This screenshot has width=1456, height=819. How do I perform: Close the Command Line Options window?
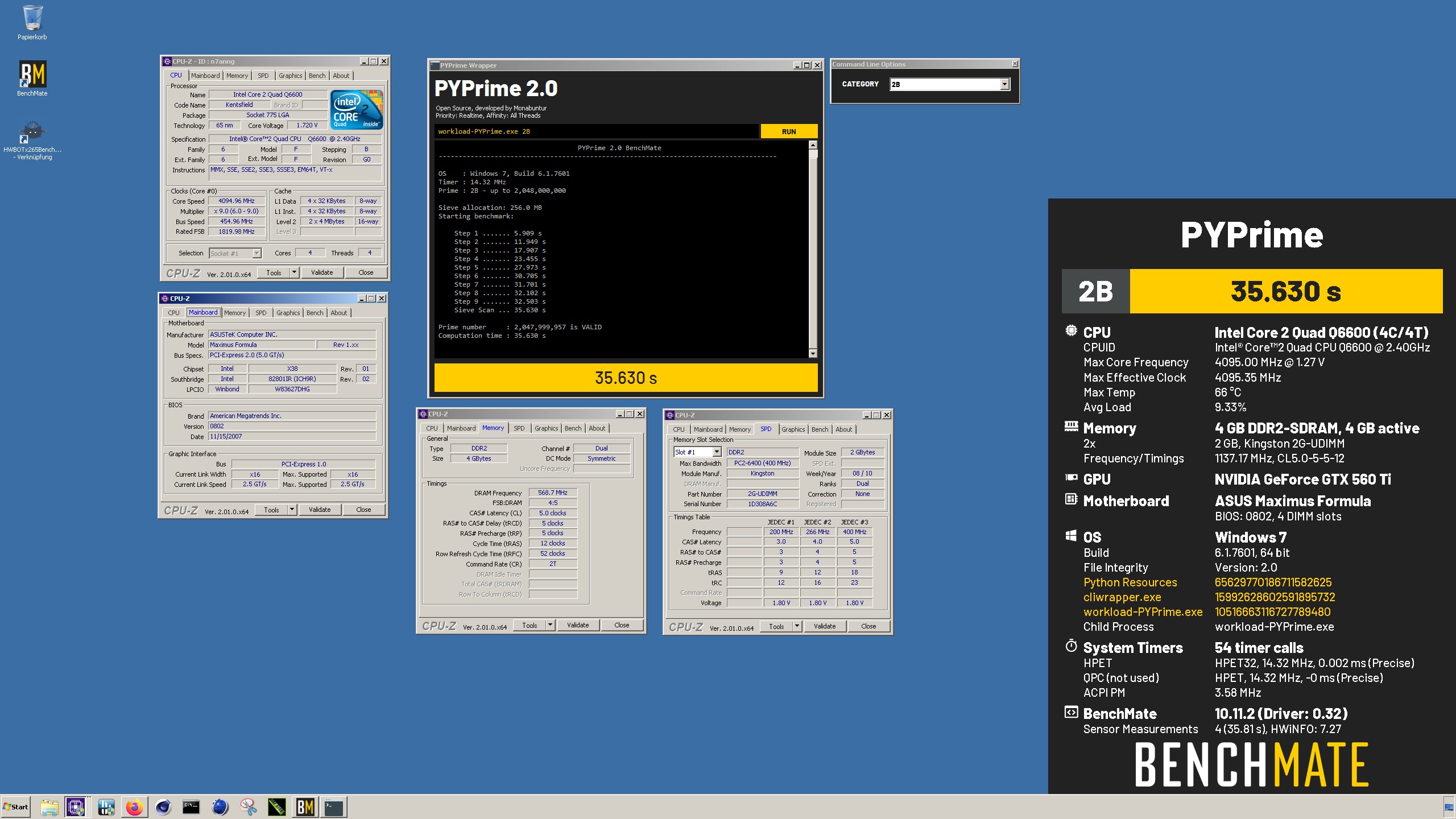[x=1015, y=64]
